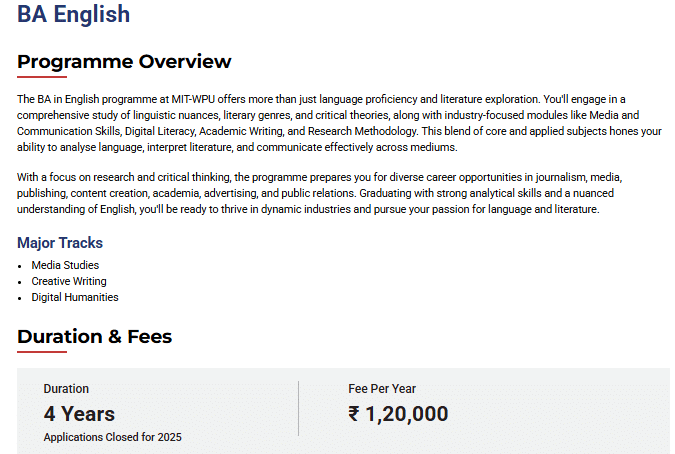Click the 4 Years duration value
675x454 pixels.
point(79,413)
